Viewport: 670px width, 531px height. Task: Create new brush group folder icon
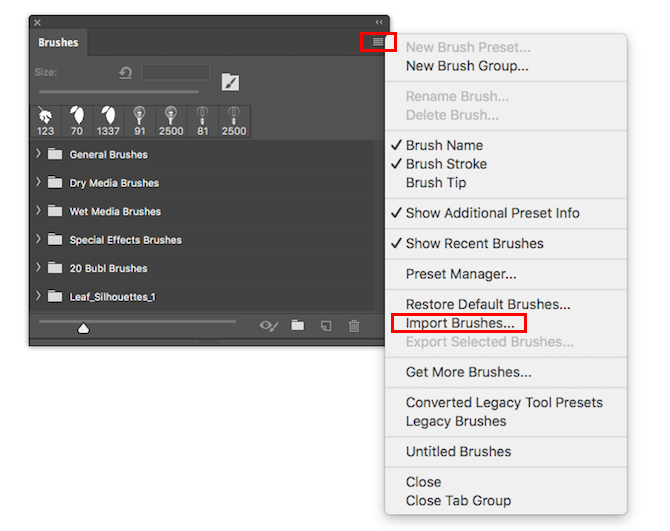(298, 326)
